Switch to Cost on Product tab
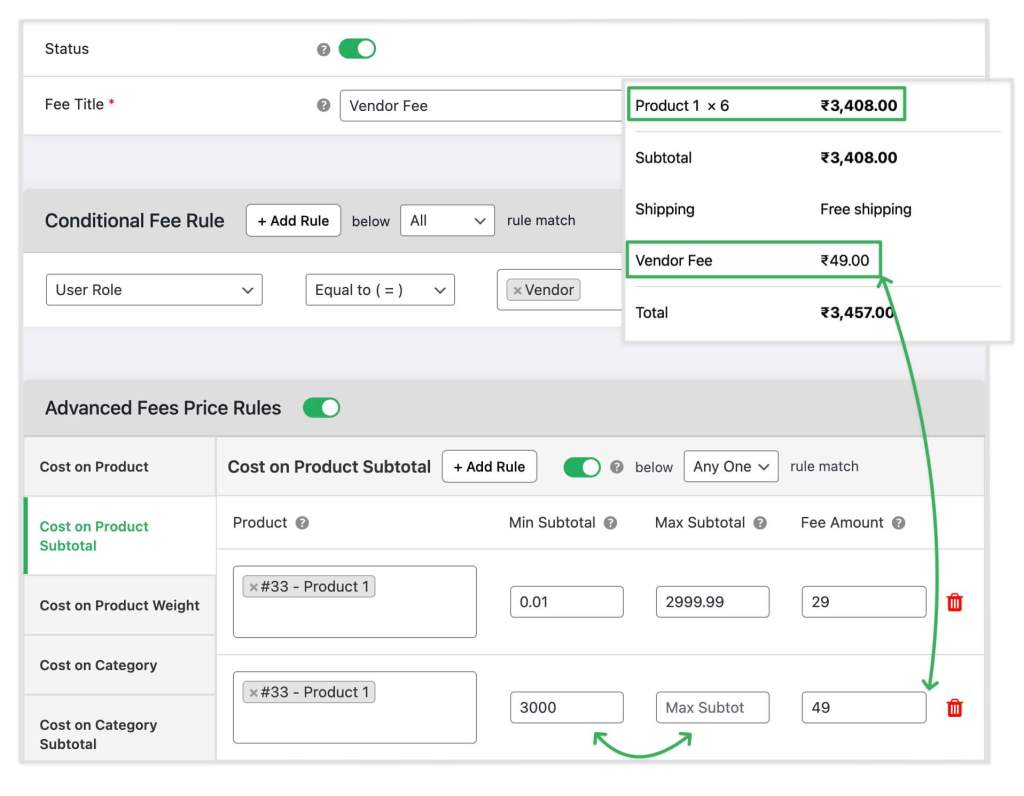The image size is (1024, 796). click(120, 467)
